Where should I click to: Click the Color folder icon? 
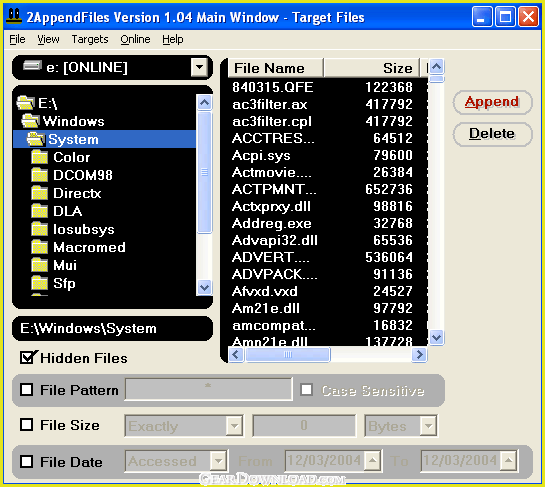[39, 157]
